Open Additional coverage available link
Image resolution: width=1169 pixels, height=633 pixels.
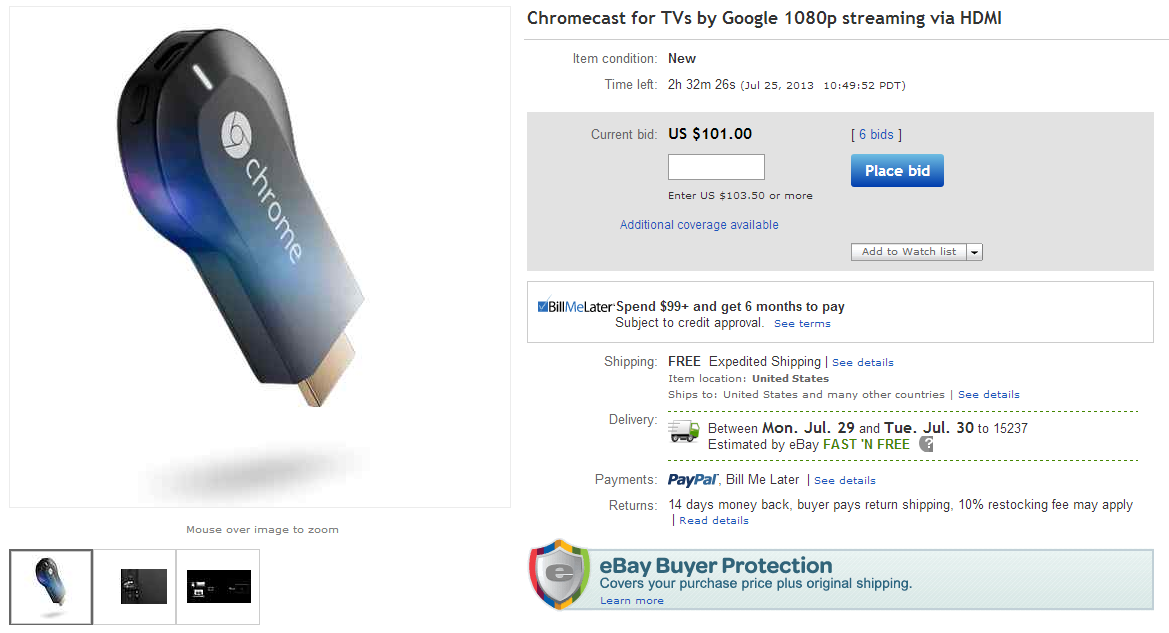[698, 224]
